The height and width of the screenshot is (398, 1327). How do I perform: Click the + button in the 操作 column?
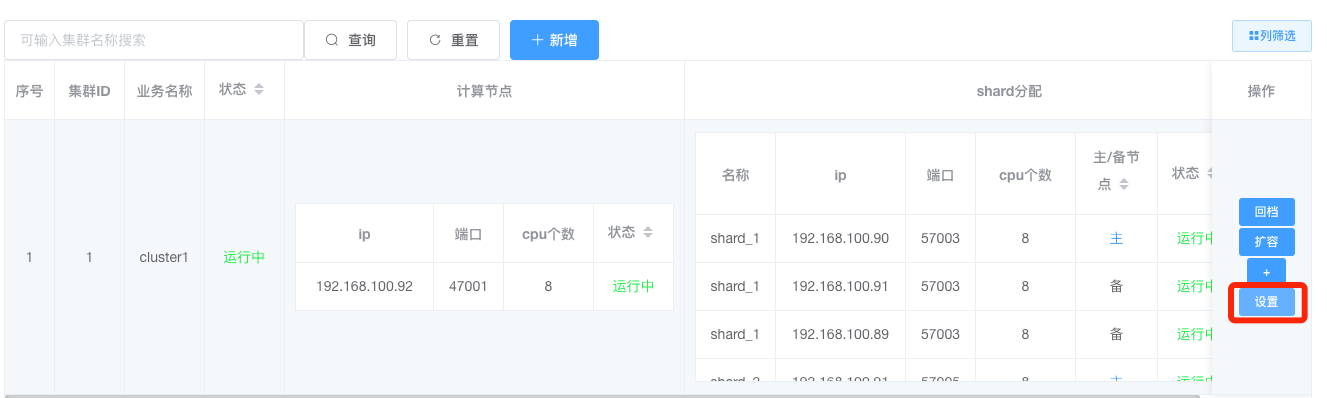point(1266,272)
